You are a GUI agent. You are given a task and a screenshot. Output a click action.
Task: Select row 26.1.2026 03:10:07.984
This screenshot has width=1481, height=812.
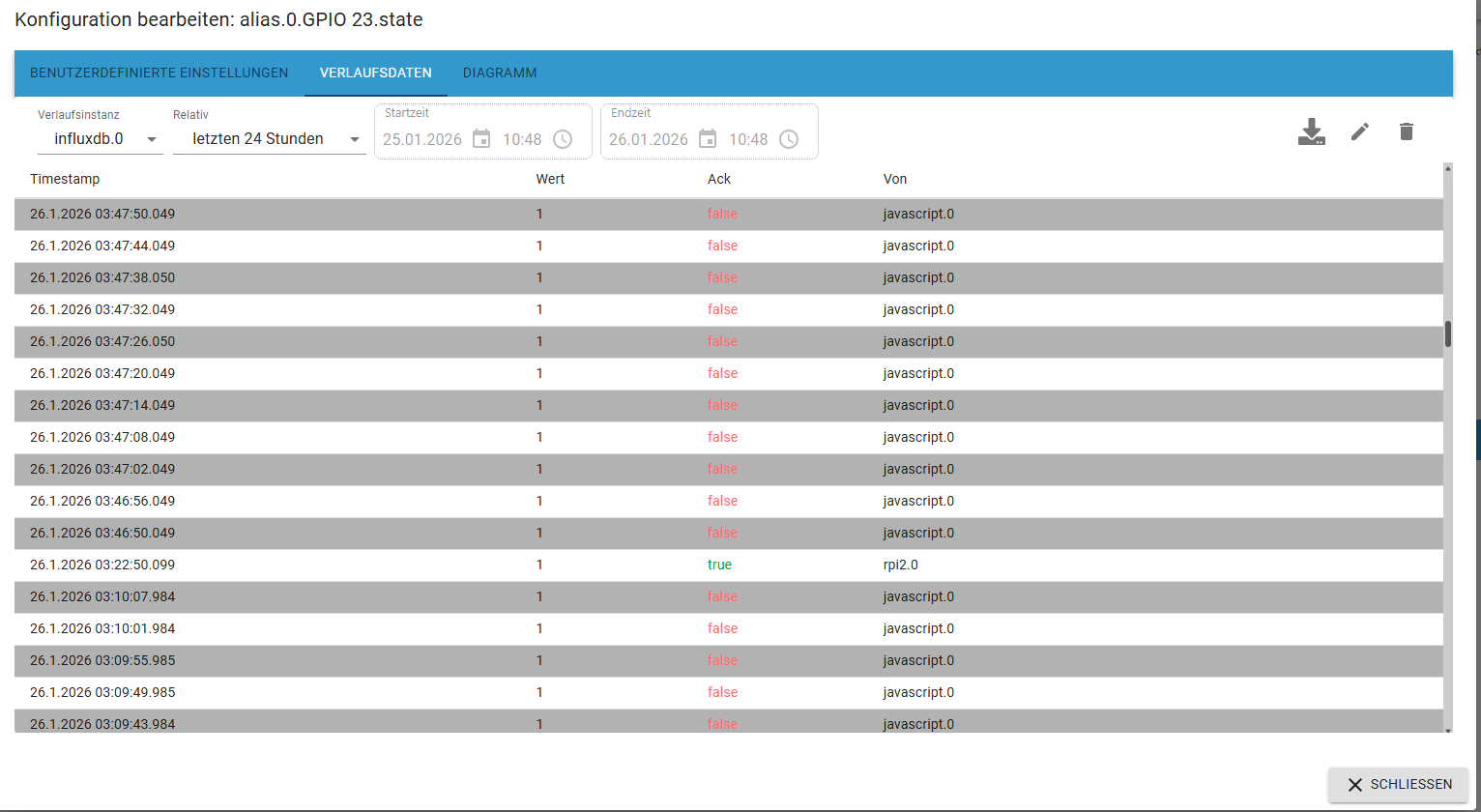pos(729,596)
